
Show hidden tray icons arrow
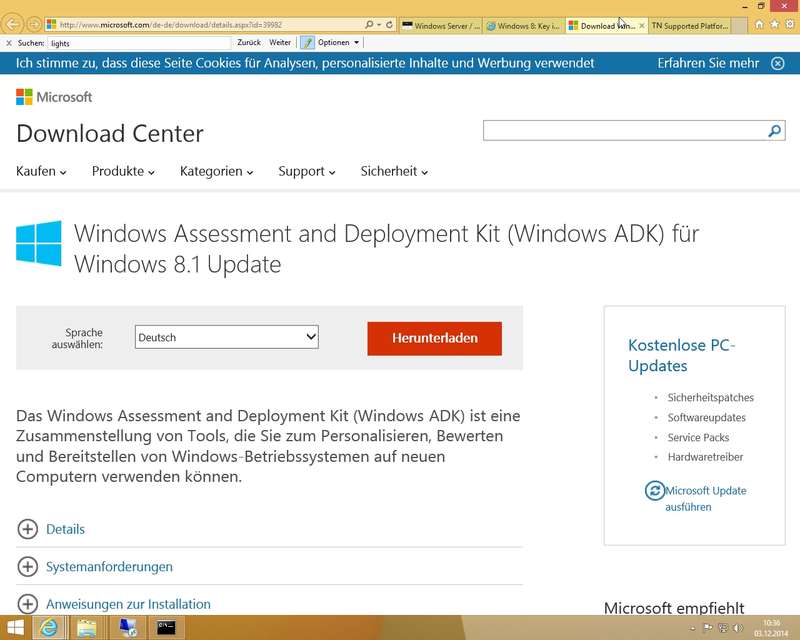(x=693, y=629)
